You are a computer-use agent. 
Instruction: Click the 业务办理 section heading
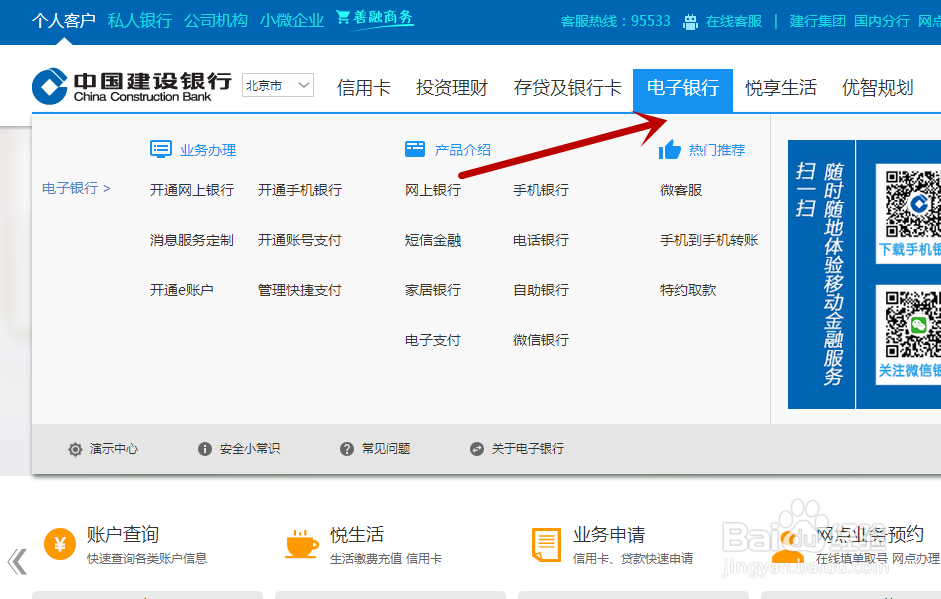(x=208, y=150)
